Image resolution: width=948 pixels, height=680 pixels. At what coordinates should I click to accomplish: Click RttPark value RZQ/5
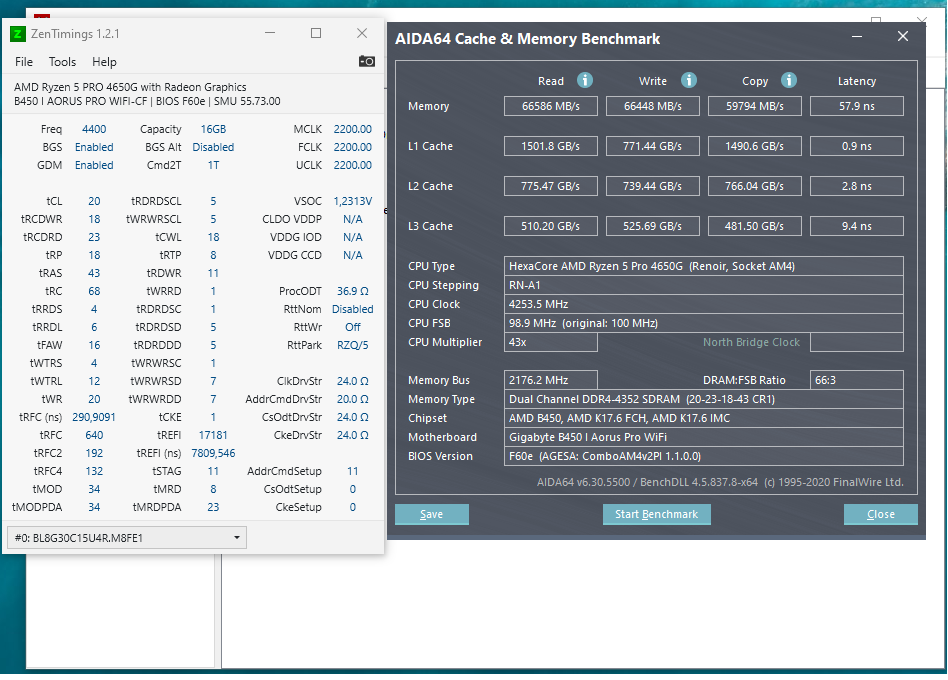pos(352,345)
